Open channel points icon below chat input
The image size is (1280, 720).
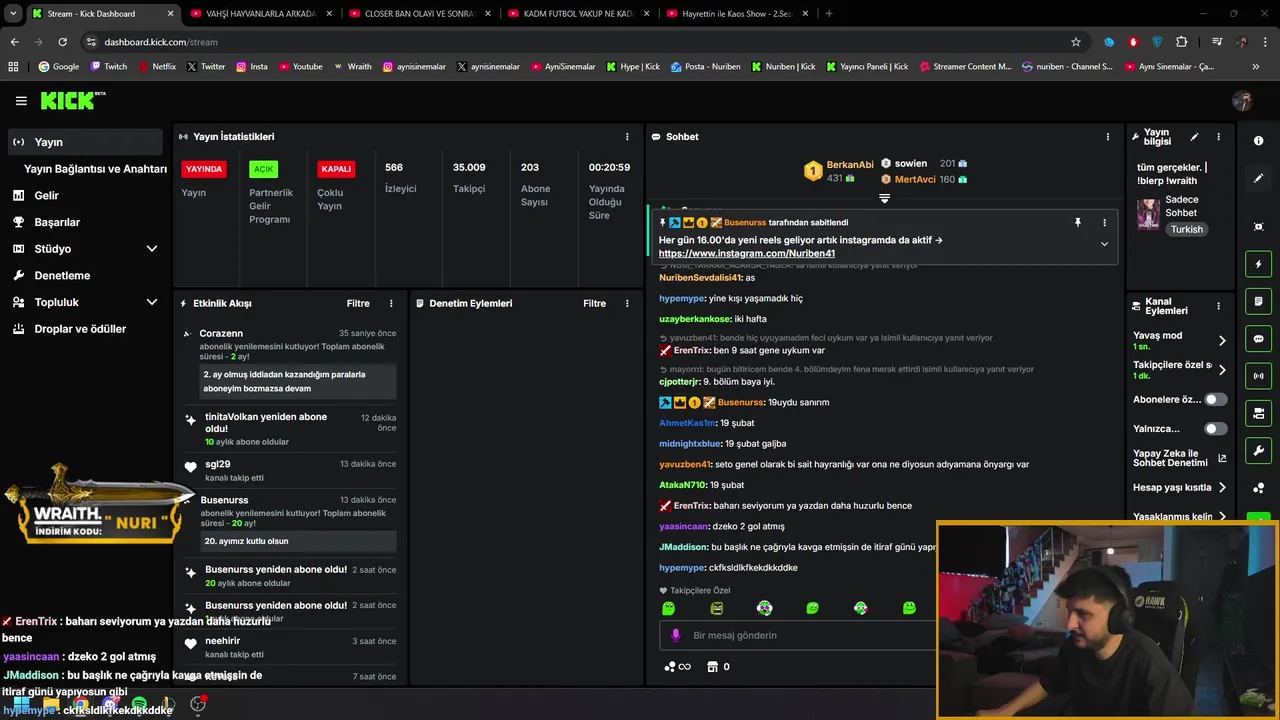677,667
